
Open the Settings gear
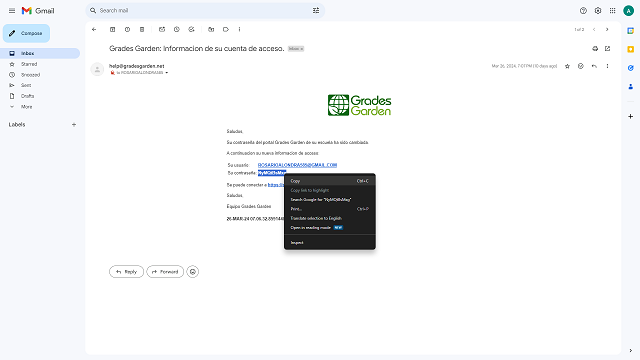coord(598,11)
